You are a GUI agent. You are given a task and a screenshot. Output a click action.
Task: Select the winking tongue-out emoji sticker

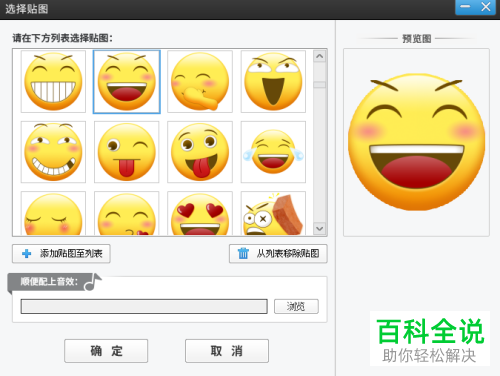pos(127,152)
